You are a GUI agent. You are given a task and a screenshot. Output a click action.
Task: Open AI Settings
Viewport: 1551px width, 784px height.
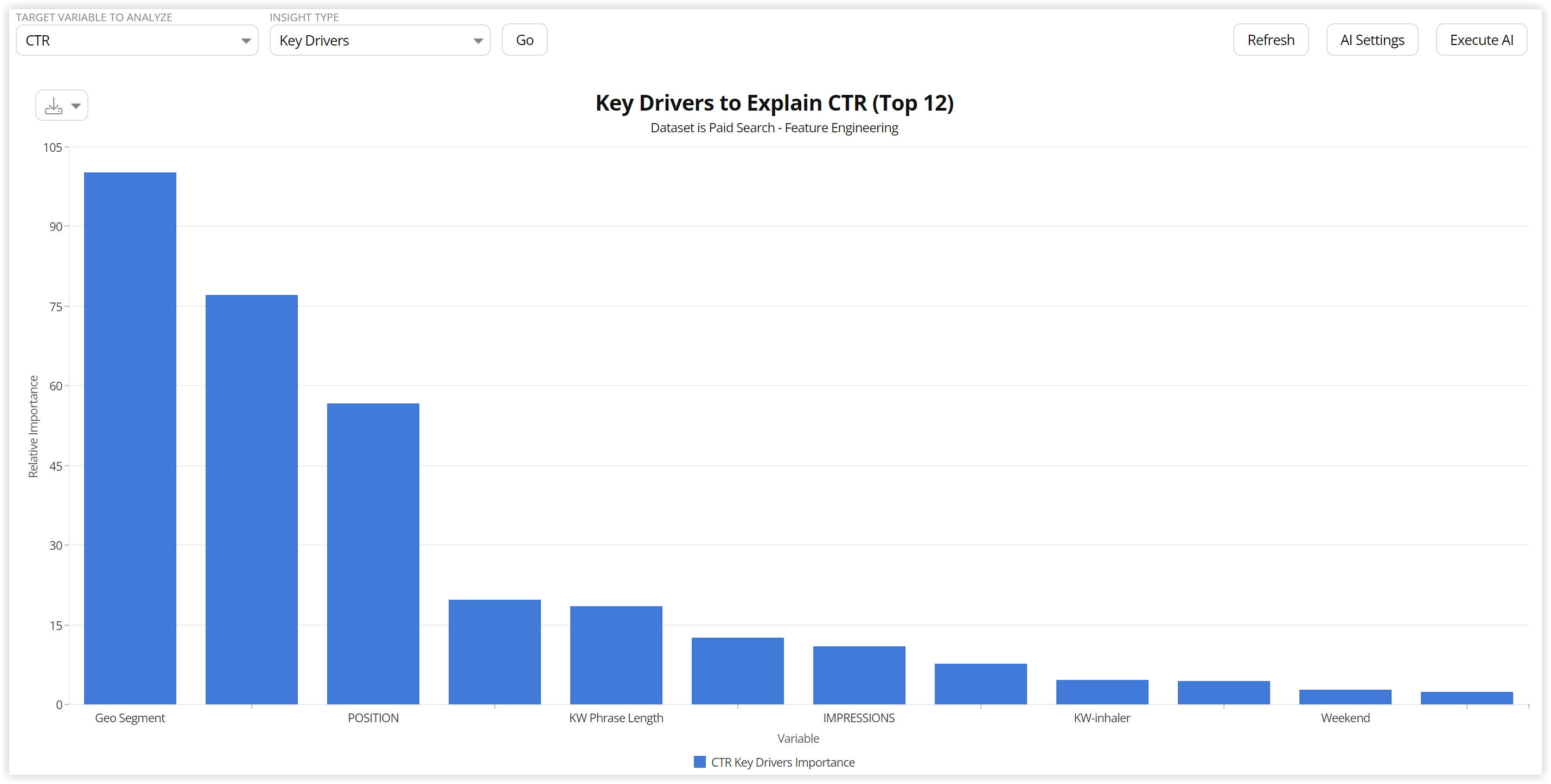tap(1372, 40)
